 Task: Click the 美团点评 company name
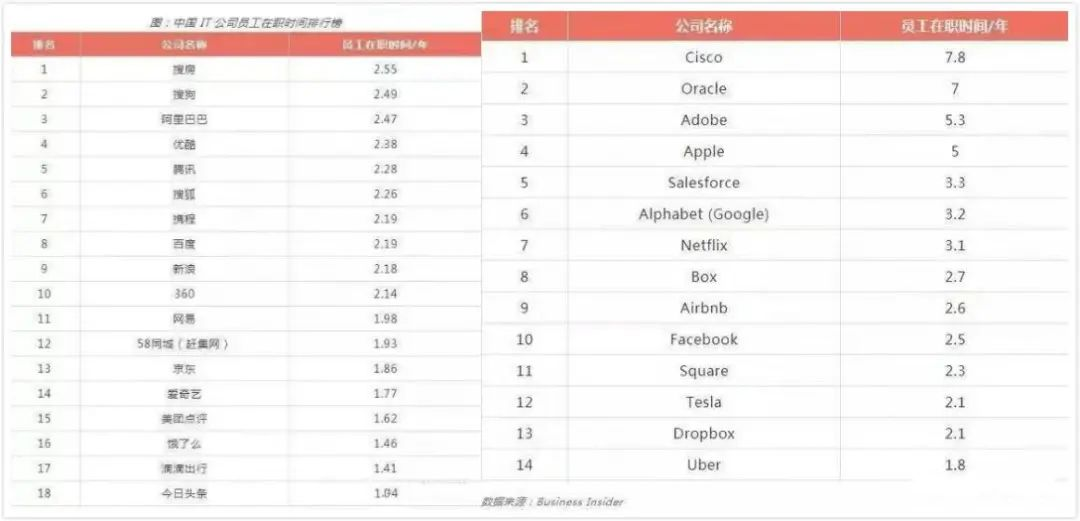[183, 418]
